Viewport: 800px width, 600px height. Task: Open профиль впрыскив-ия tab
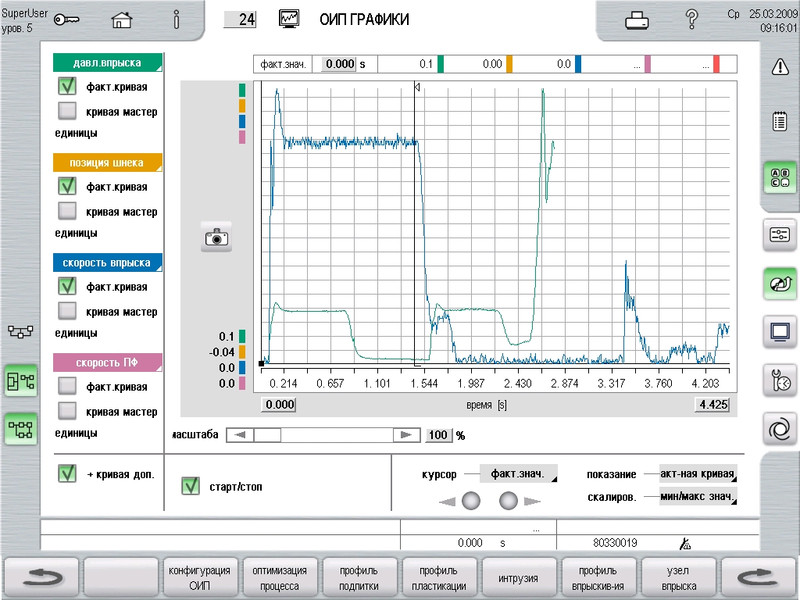[598, 578]
